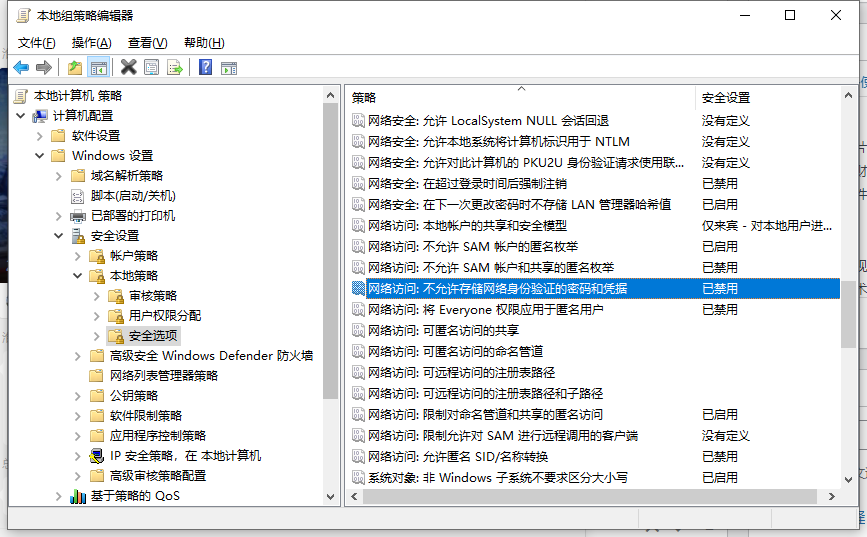Select 安全选项 in the tree
The width and height of the screenshot is (867, 537).
(x=153, y=336)
